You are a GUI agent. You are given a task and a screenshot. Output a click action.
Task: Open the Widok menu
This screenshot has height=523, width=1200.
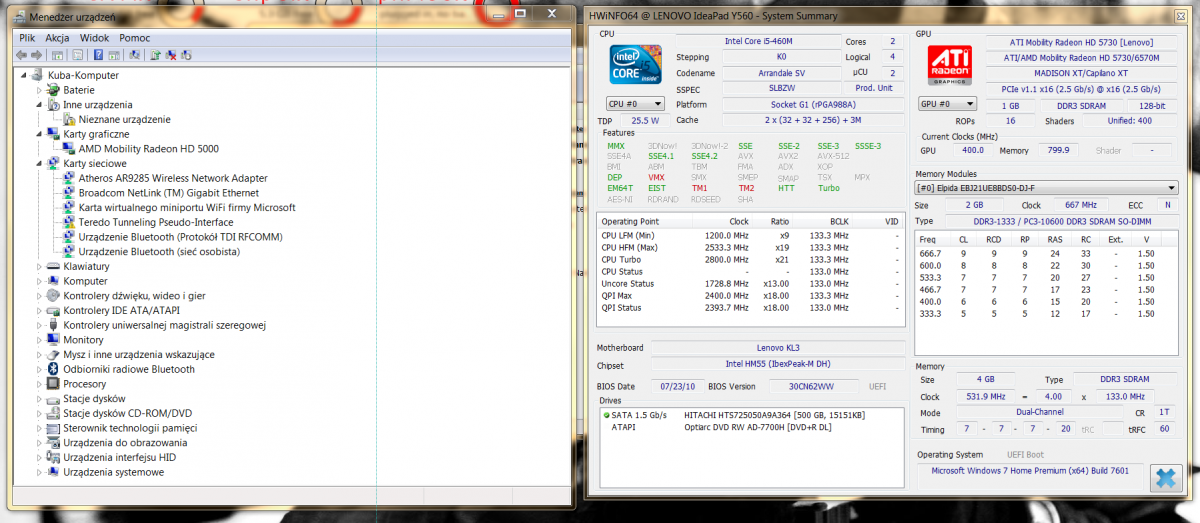click(94, 38)
